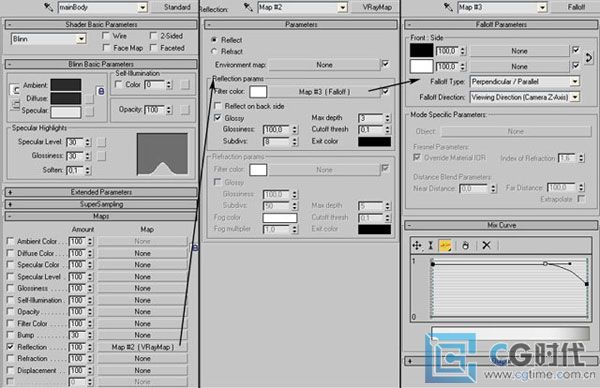Click Reflection Glossiness value field
Viewport: 600px width, 388px height.
(276, 130)
